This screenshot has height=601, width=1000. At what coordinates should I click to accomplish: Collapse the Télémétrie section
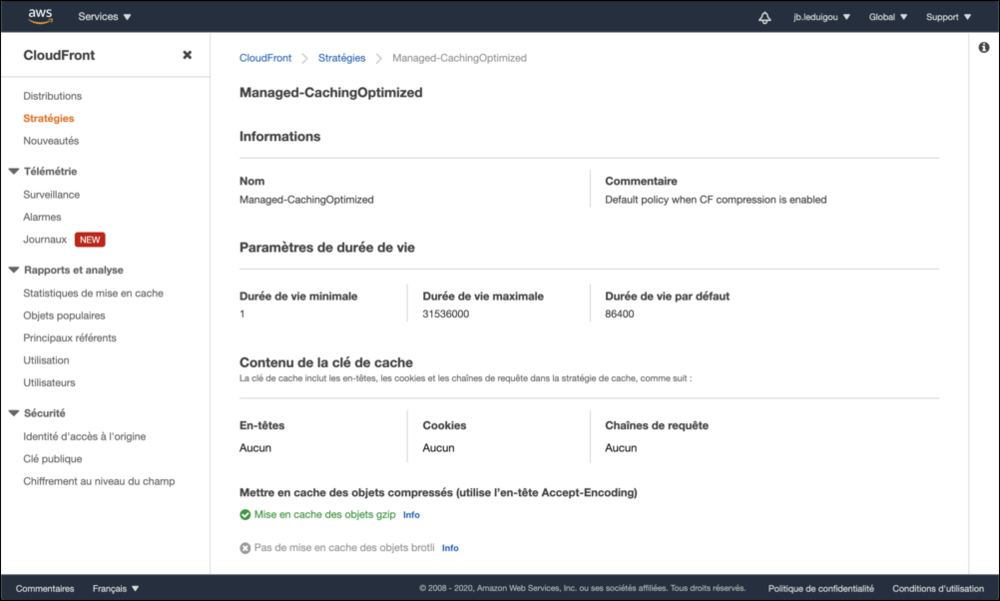pos(13,171)
